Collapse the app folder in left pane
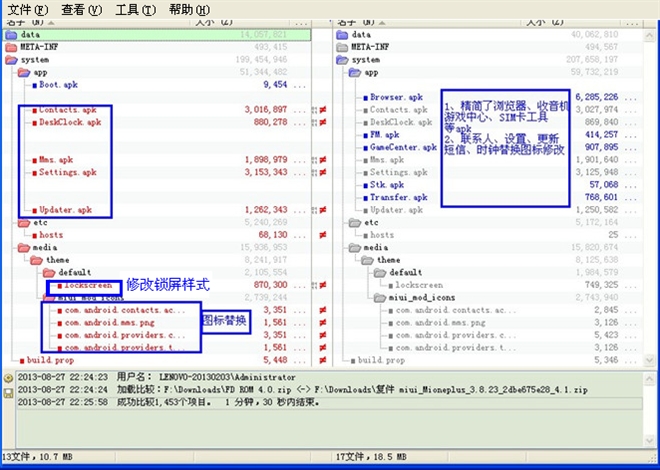Viewport: 660px width, 470px height. pos(24,72)
